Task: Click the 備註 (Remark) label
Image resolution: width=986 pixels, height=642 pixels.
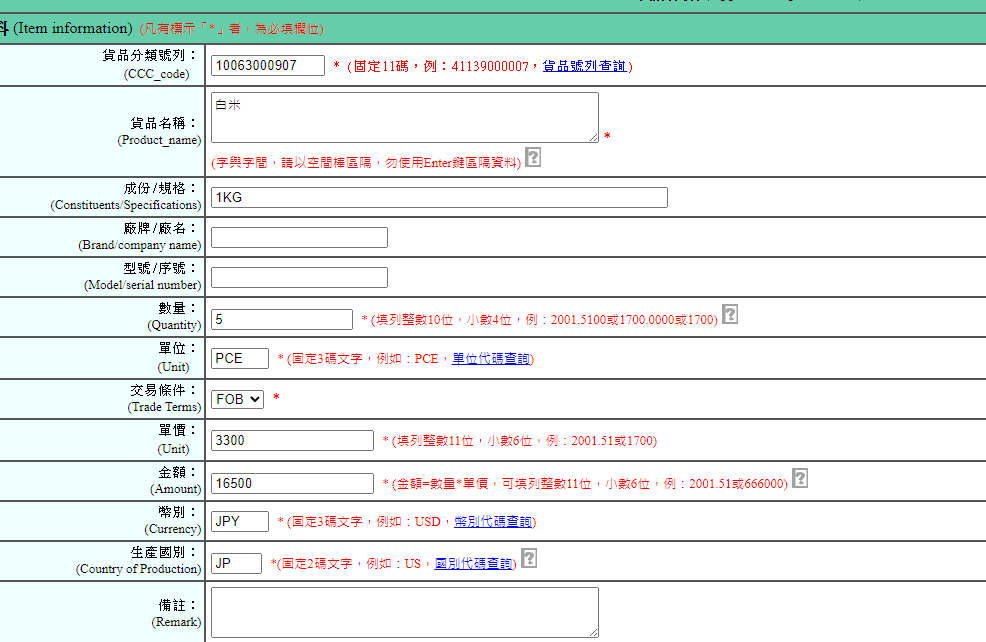Action: (x=177, y=613)
